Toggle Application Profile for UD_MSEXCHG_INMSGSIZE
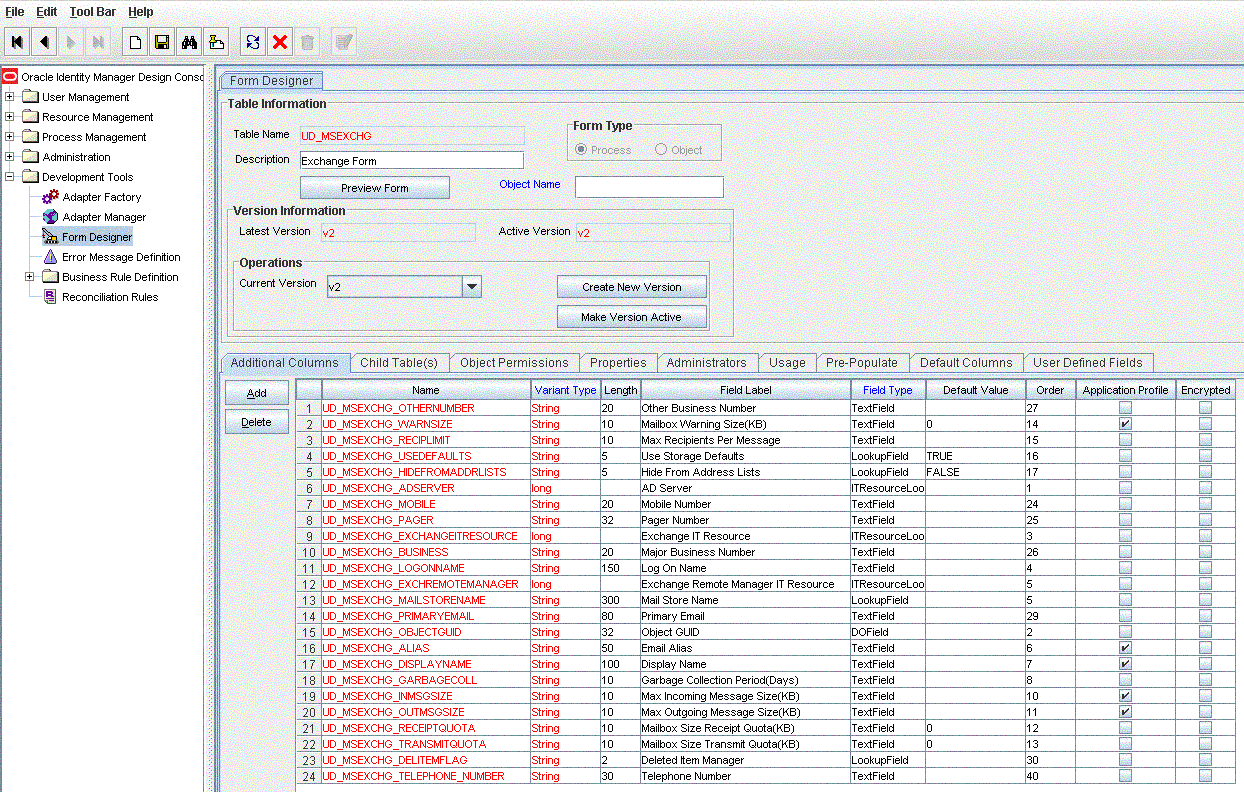Image resolution: width=1244 pixels, height=792 pixels. click(x=1125, y=696)
